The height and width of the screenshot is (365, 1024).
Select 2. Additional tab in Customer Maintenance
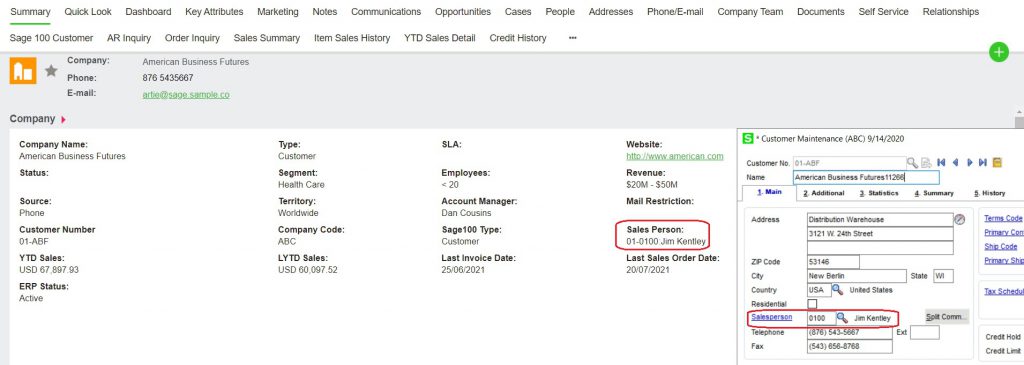point(824,193)
